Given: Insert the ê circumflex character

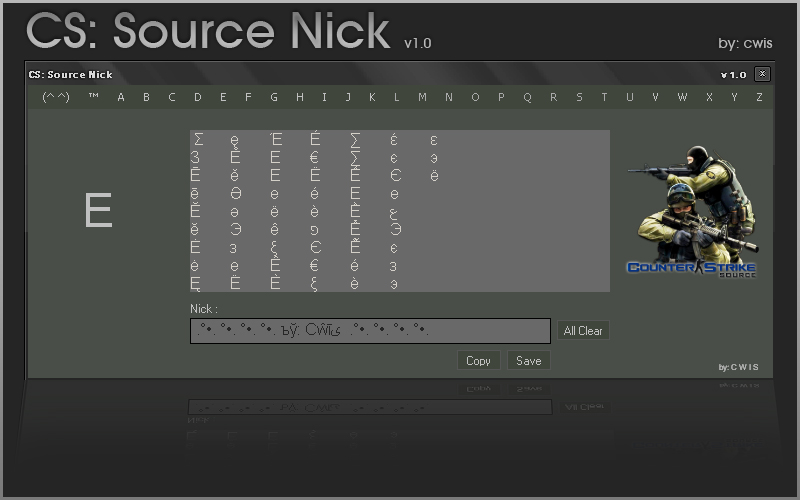Looking at the screenshot, I should pyautogui.click(x=274, y=230).
